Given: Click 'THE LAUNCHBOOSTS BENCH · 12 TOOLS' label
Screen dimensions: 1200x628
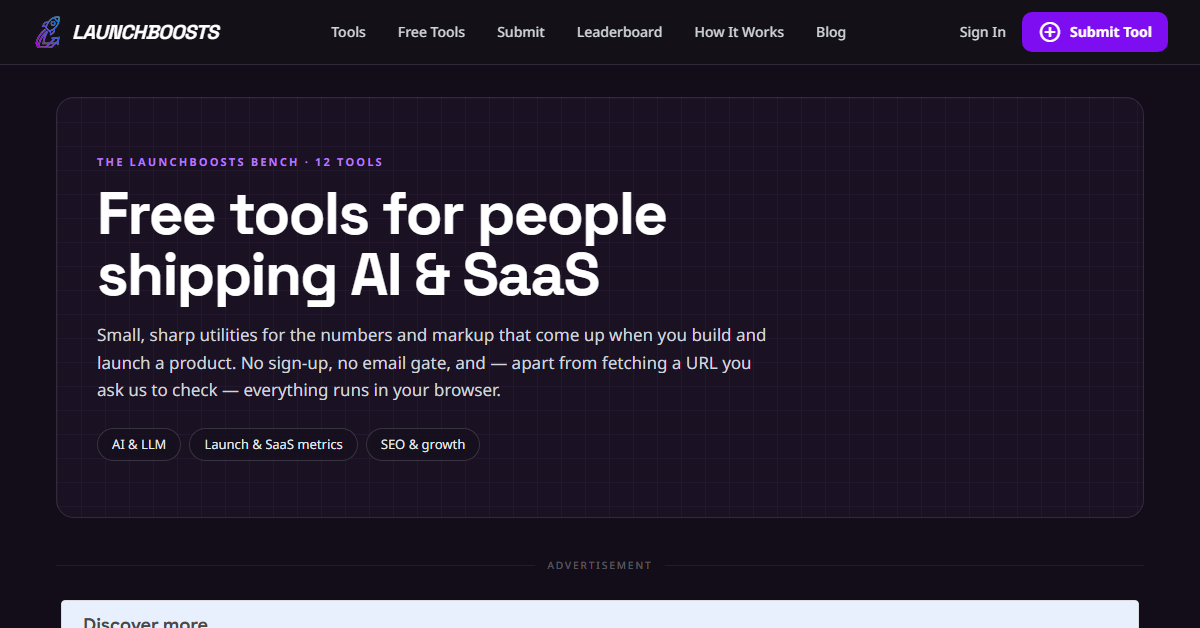Looking at the screenshot, I should pos(240,162).
